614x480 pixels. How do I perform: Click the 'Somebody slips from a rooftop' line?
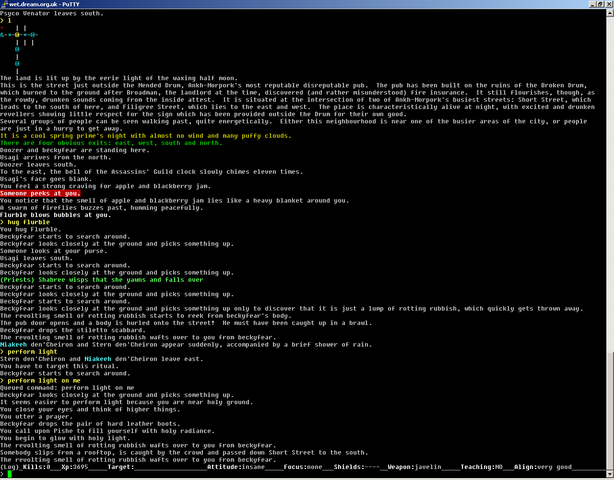coord(184,453)
